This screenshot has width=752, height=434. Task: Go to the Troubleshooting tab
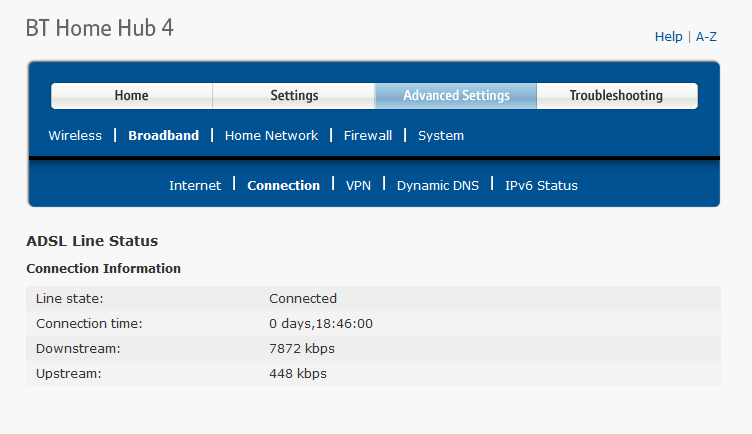(617, 95)
